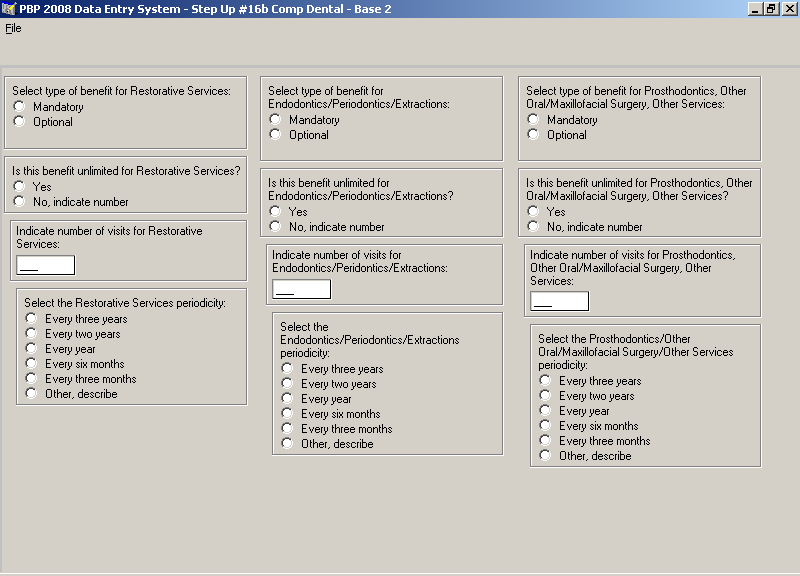This screenshot has width=800, height=576.
Task: Select Mandatory for Prosthodontics benefit type
Action: (534, 119)
